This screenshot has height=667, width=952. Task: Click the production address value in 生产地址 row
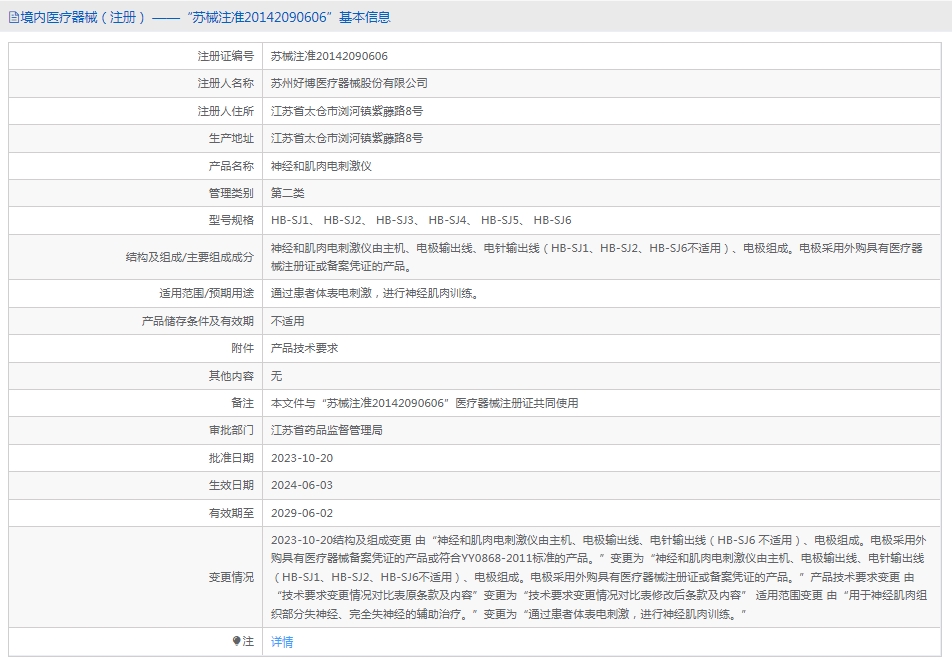pyautogui.click(x=346, y=138)
